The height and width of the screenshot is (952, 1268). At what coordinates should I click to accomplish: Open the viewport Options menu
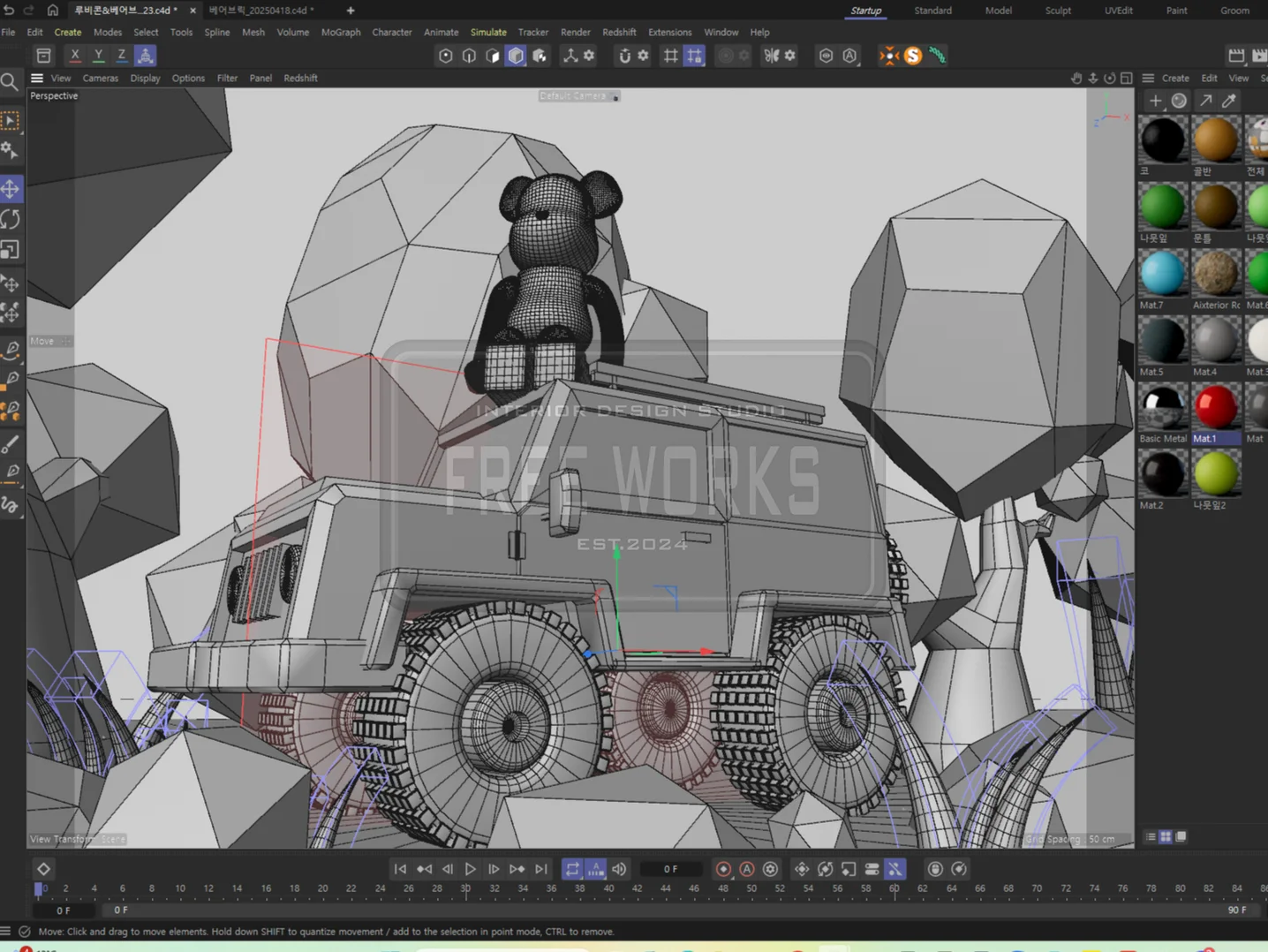[x=188, y=78]
